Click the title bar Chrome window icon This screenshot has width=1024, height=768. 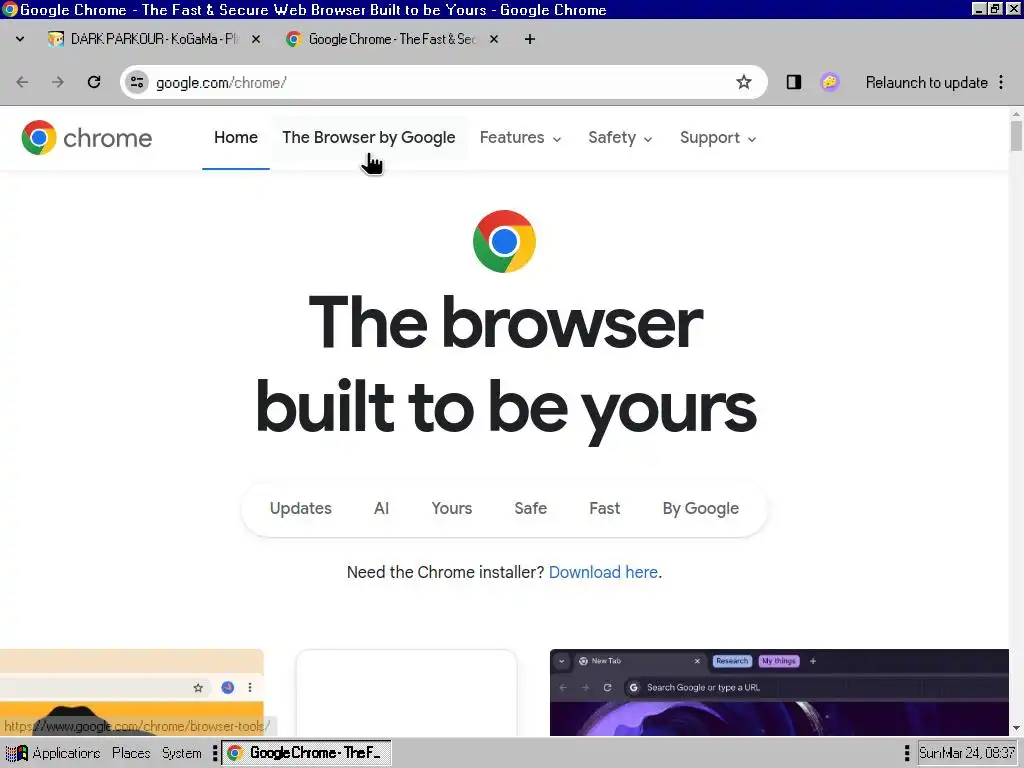(9, 9)
